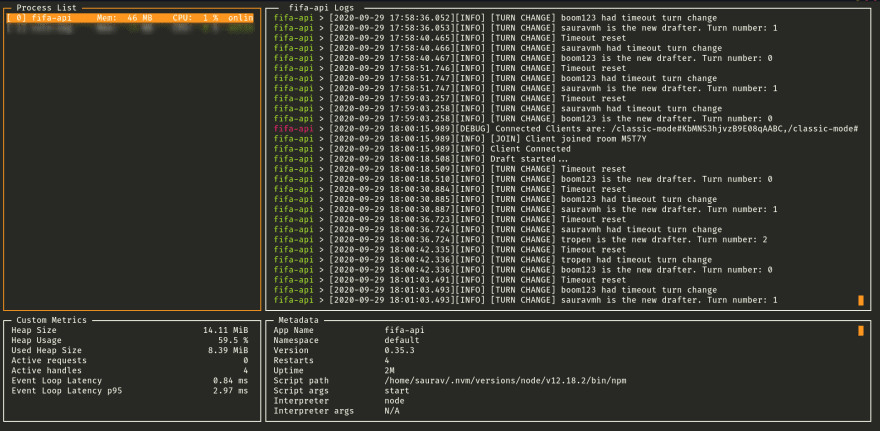Click the JOIN Client joined room M5T7Y line
The width and height of the screenshot is (880, 431).
[x=460, y=139]
